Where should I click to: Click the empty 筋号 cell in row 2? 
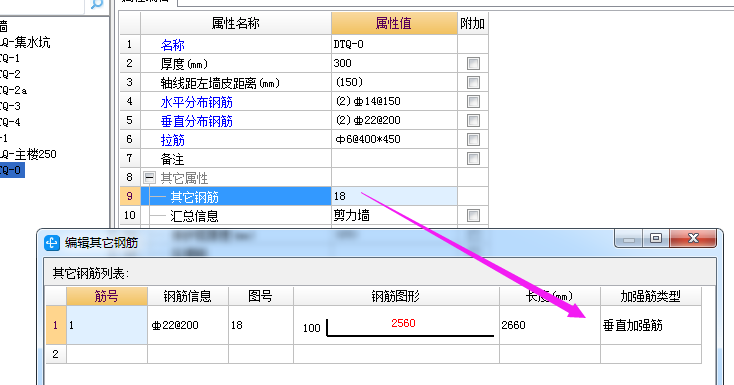107,354
